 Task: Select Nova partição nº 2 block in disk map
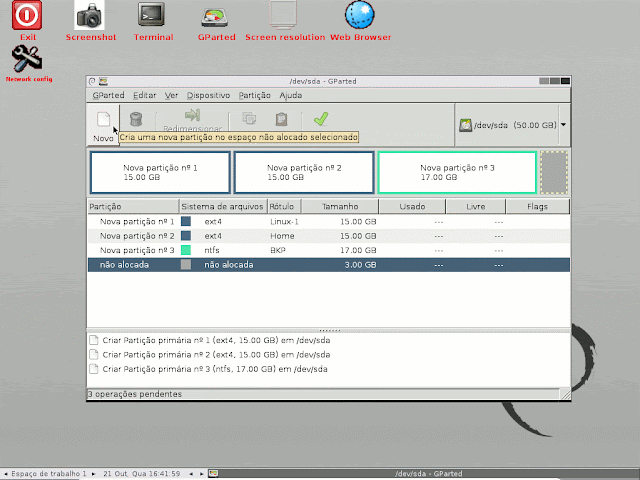click(304, 172)
